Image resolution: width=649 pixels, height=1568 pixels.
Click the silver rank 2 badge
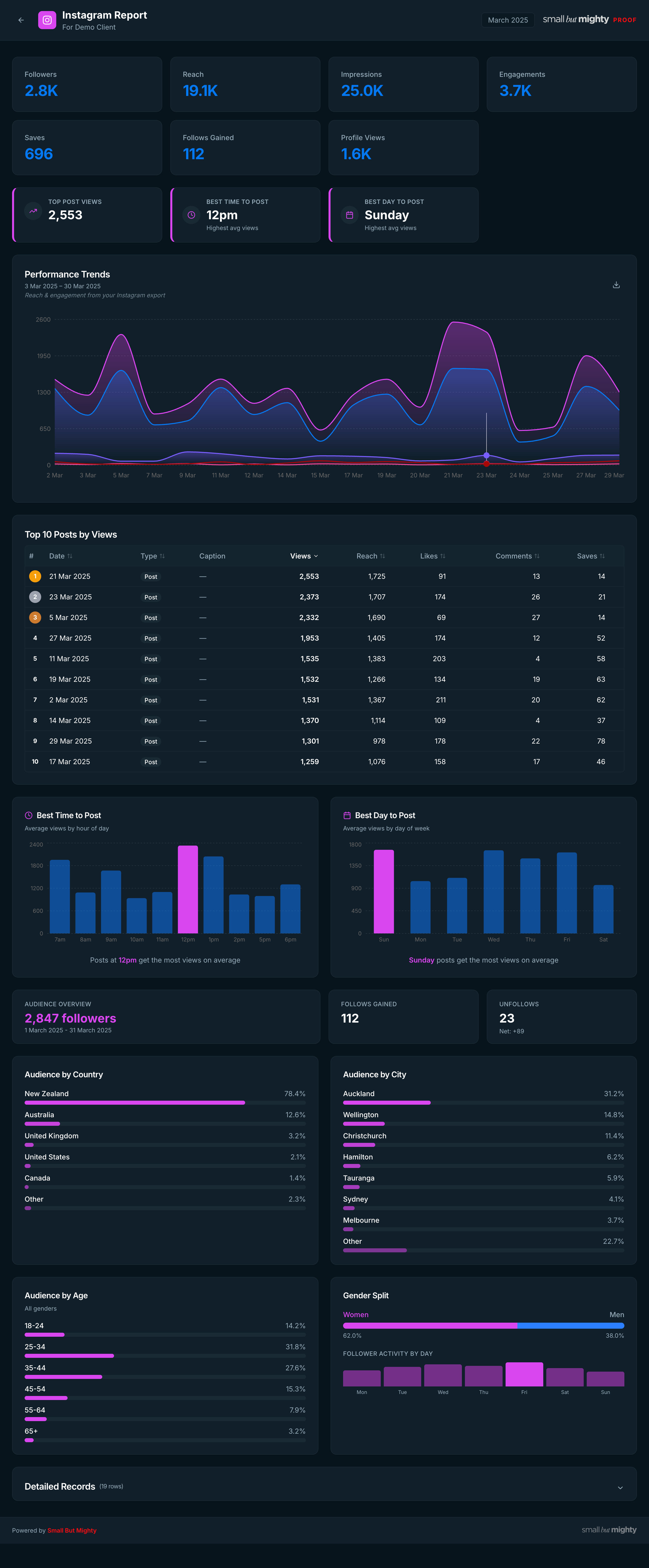[x=35, y=597]
